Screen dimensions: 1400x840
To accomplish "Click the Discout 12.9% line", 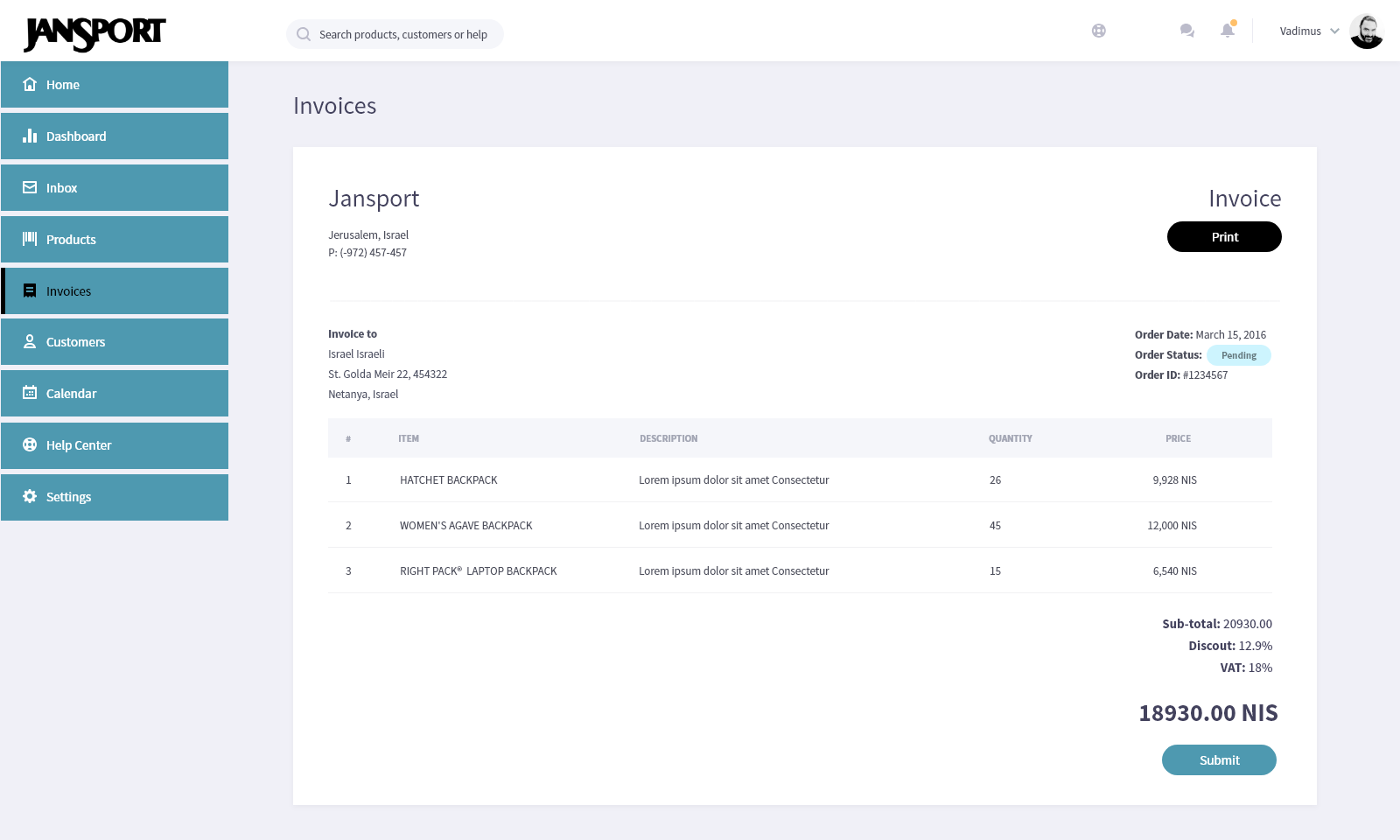I will [1230, 646].
